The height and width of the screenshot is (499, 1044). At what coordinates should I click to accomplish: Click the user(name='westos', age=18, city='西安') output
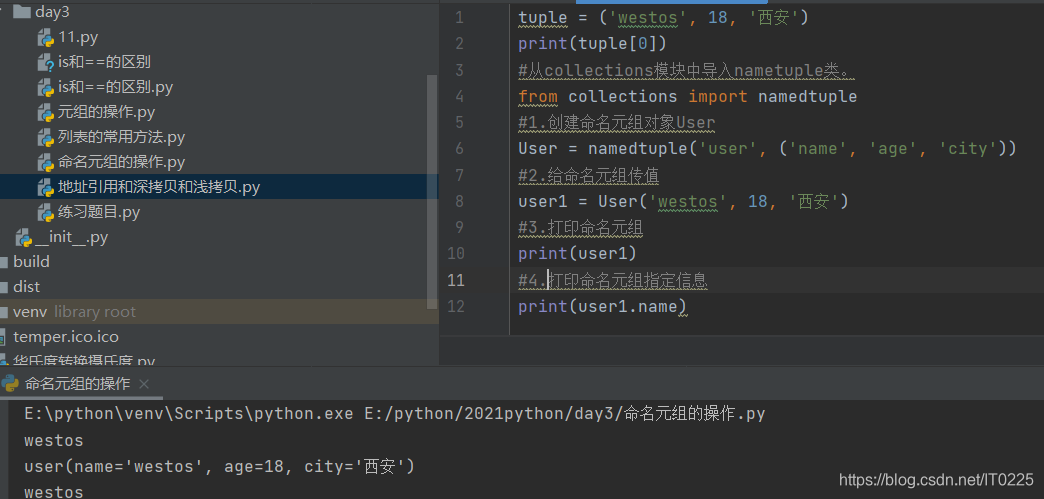click(x=220, y=466)
